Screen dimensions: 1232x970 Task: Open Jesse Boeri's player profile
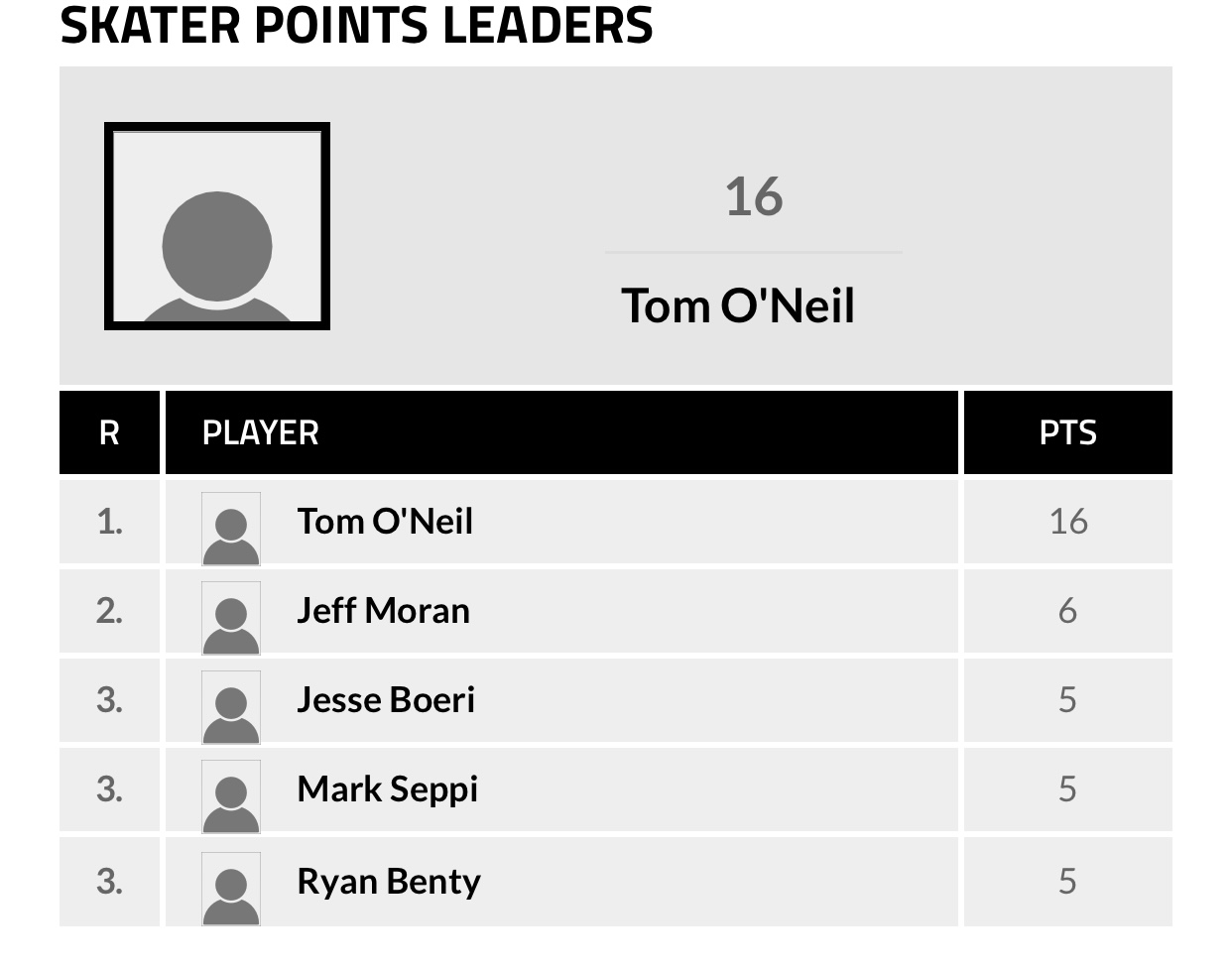386,700
